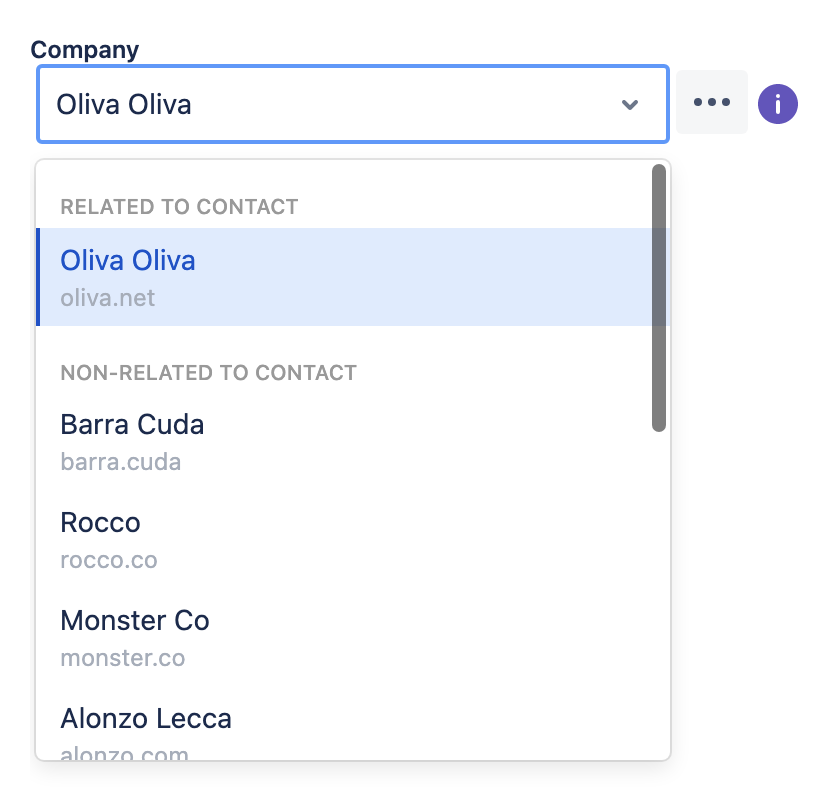Select the Rocco company option
This screenshot has width=822, height=792.
click(x=100, y=522)
